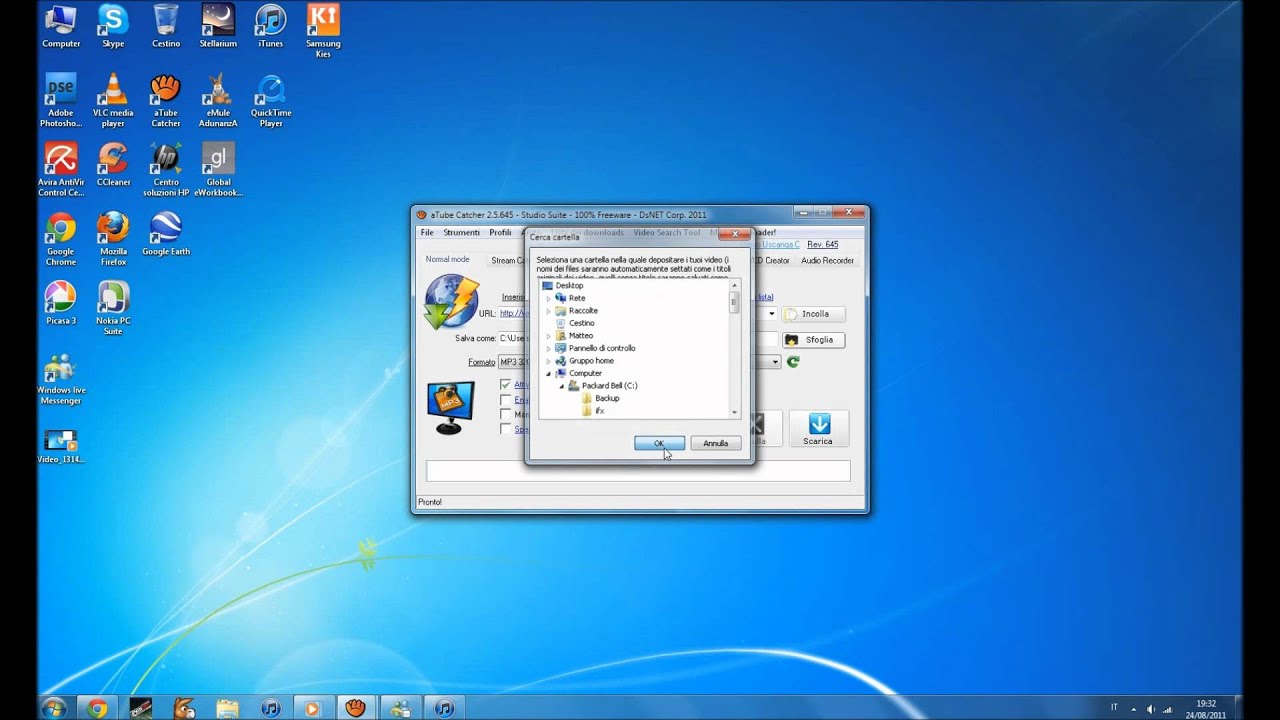
Task: Tick the 'Mar…' checkbox in aTube Catcher
Action: 506,414
